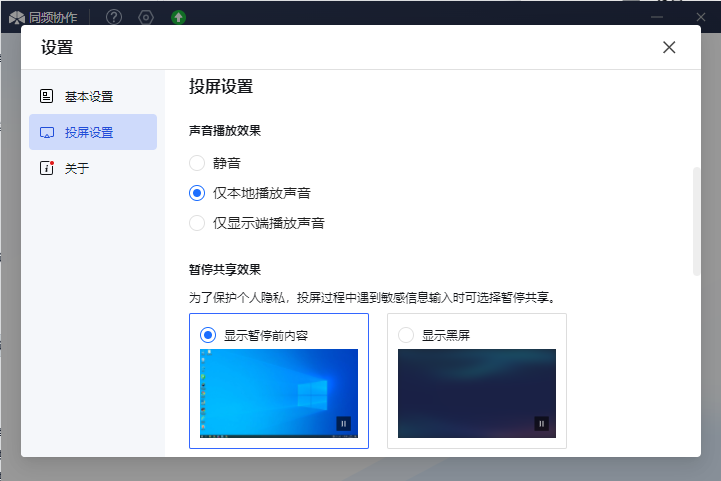The height and width of the screenshot is (481, 721).
Task: Choose 显示黑屏 radio button
Action: [x=406, y=335]
